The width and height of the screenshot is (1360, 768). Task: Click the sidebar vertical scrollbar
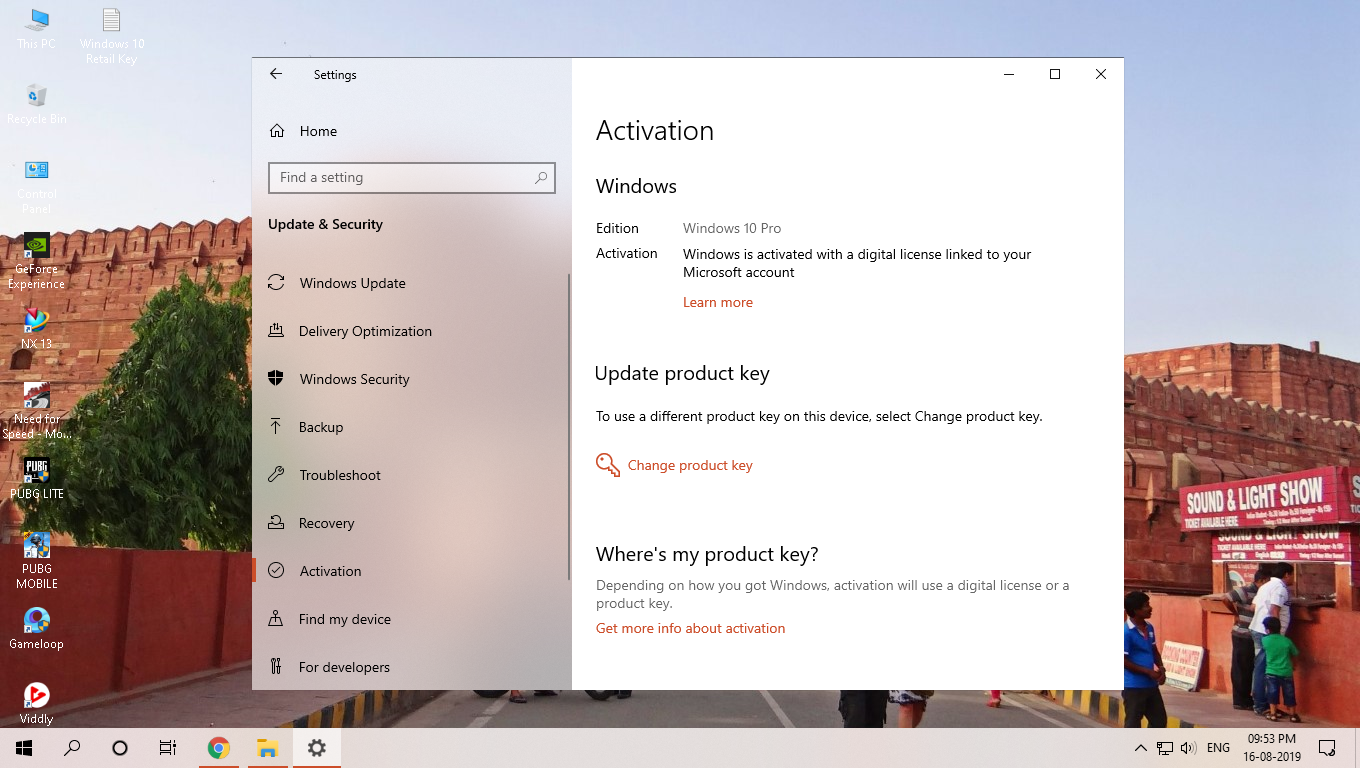point(569,427)
